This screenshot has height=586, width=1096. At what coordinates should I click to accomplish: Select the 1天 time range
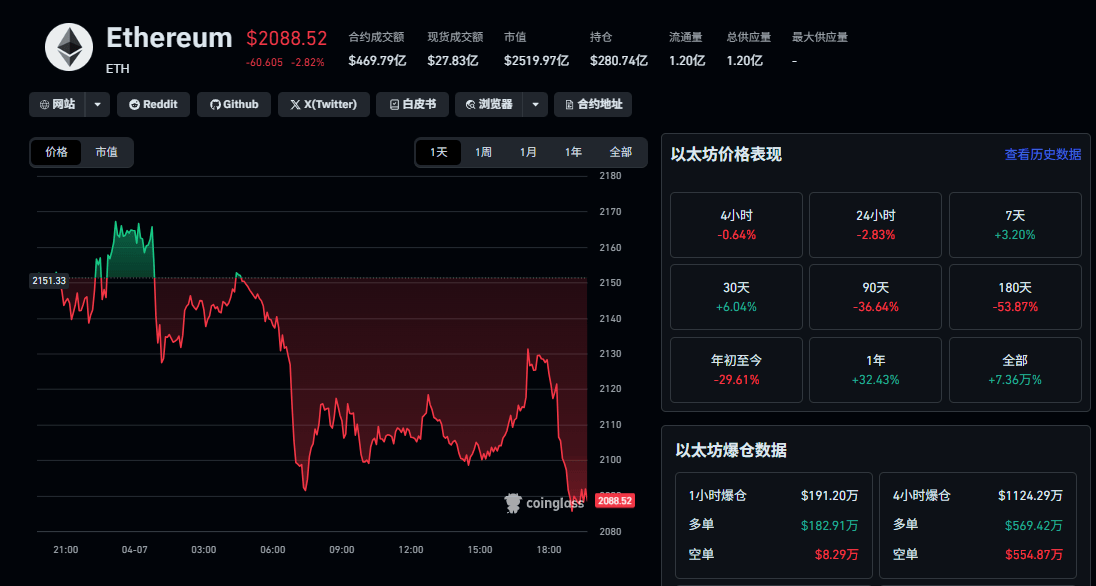click(x=438, y=152)
